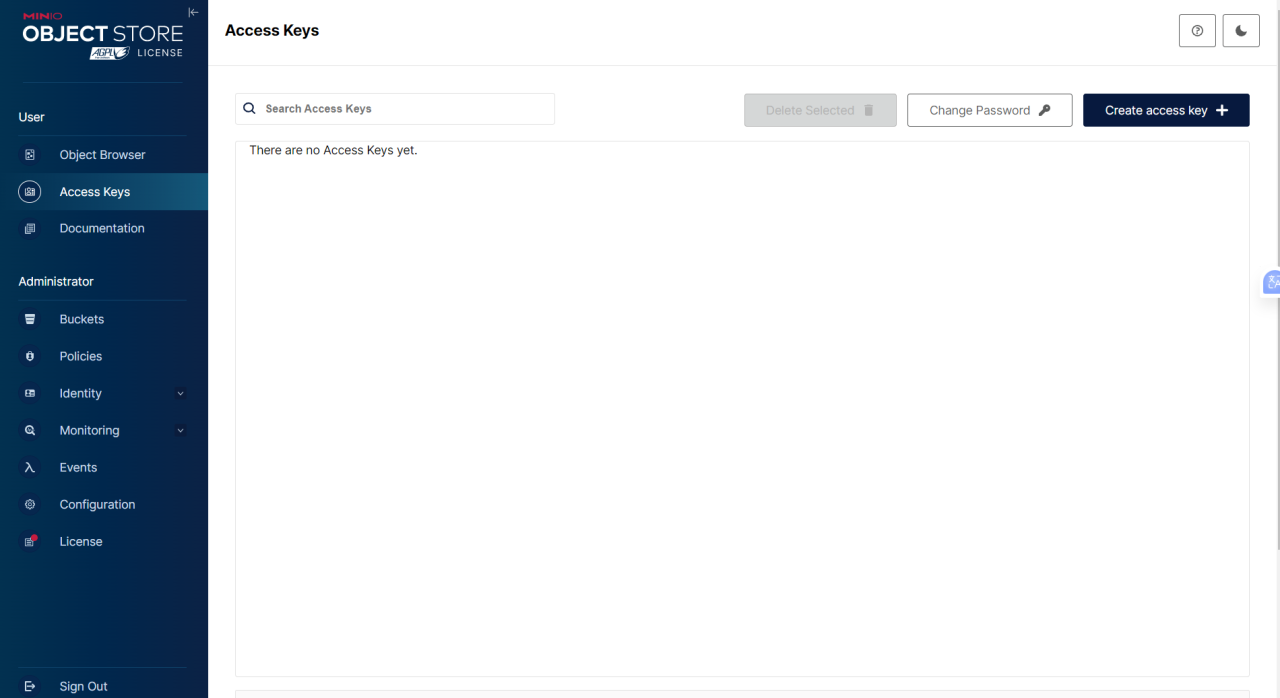
Task: Click the floating widget at the right edge
Action: (1271, 283)
